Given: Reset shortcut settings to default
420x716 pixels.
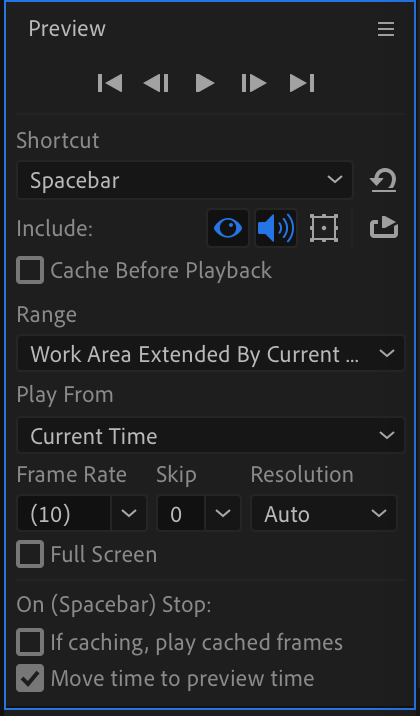Looking at the screenshot, I should coord(383,180).
